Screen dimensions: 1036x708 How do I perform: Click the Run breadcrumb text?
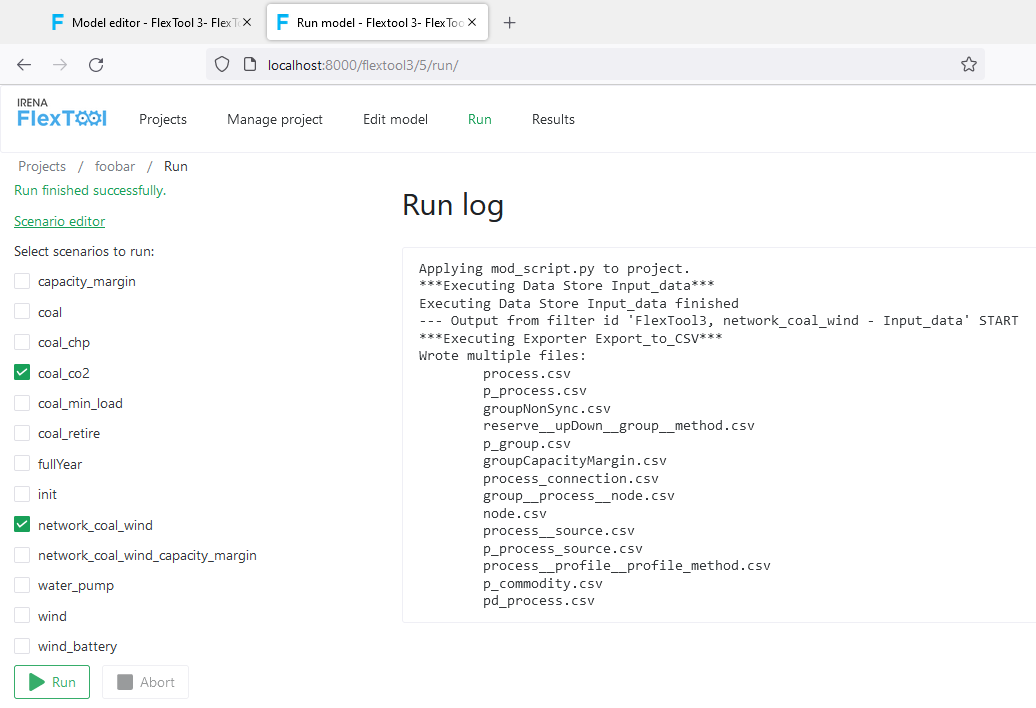pyautogui.click(x=176, y=166)
